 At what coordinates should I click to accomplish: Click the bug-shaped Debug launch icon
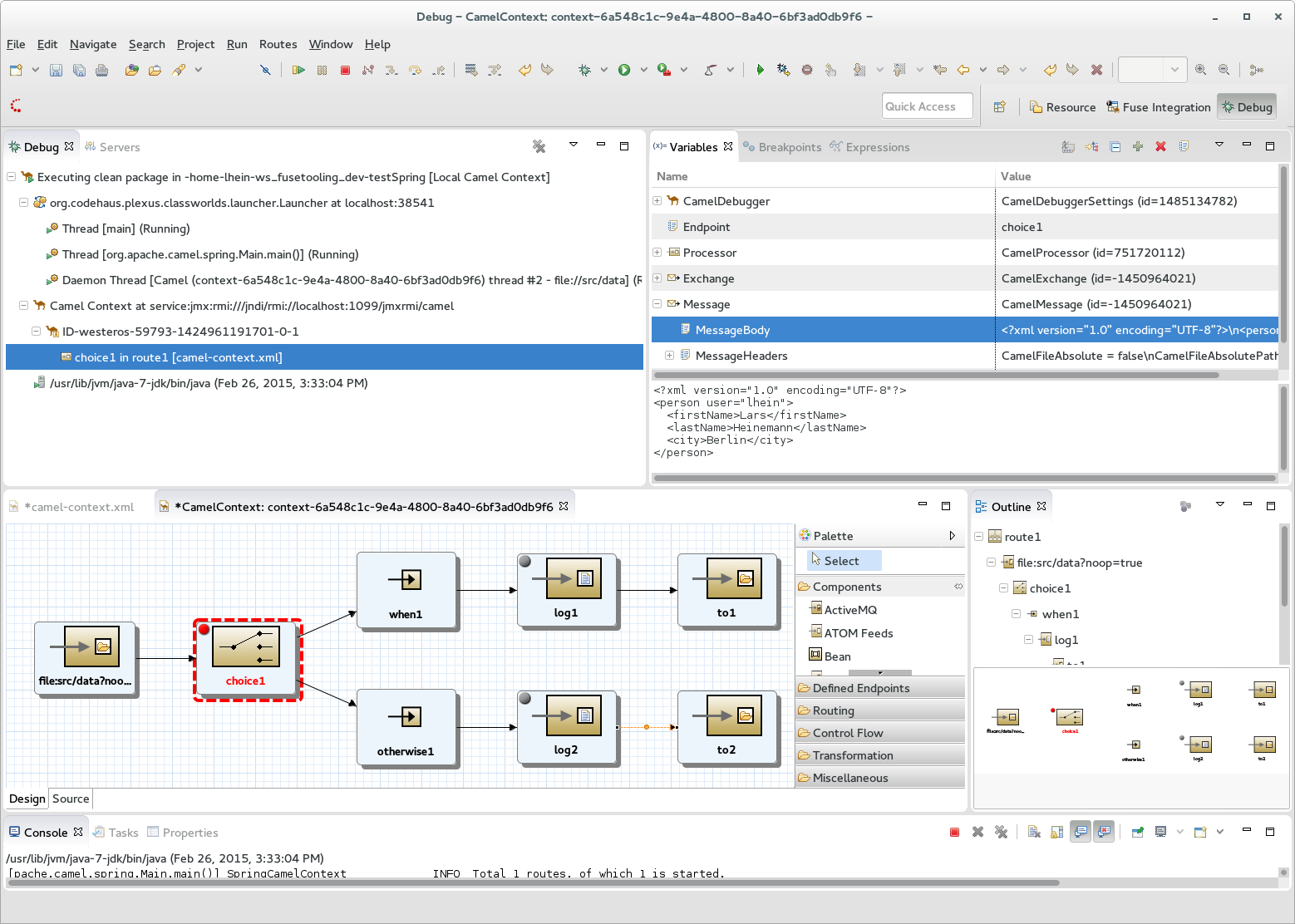coord(585,71)
